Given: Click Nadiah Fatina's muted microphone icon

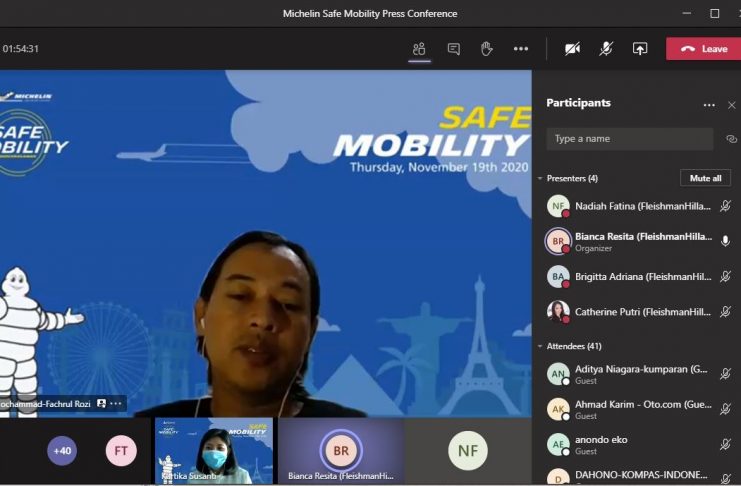Looking at the screenshot, I should 726,206.
